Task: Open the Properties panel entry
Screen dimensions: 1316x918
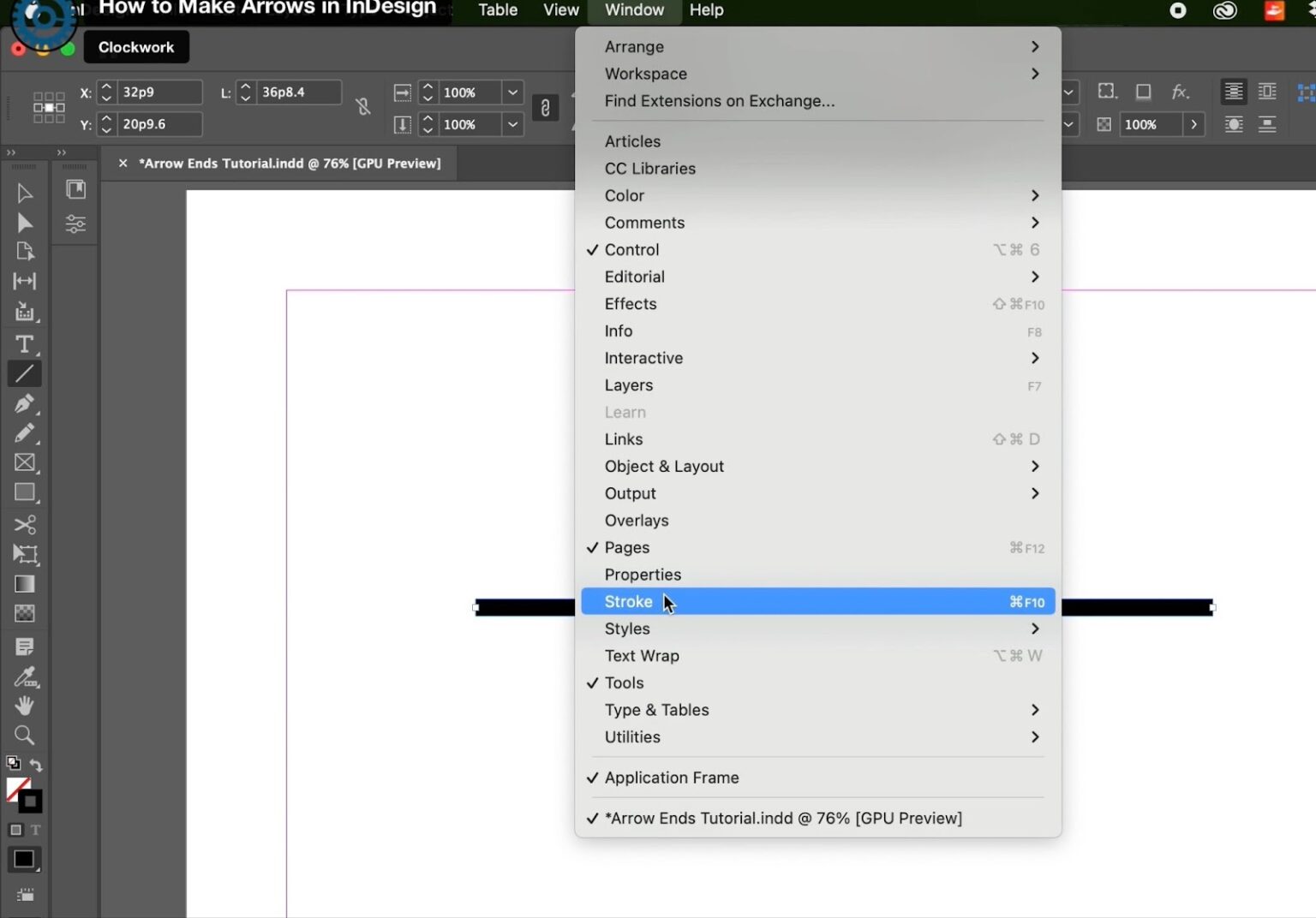Action: point(818,575)
